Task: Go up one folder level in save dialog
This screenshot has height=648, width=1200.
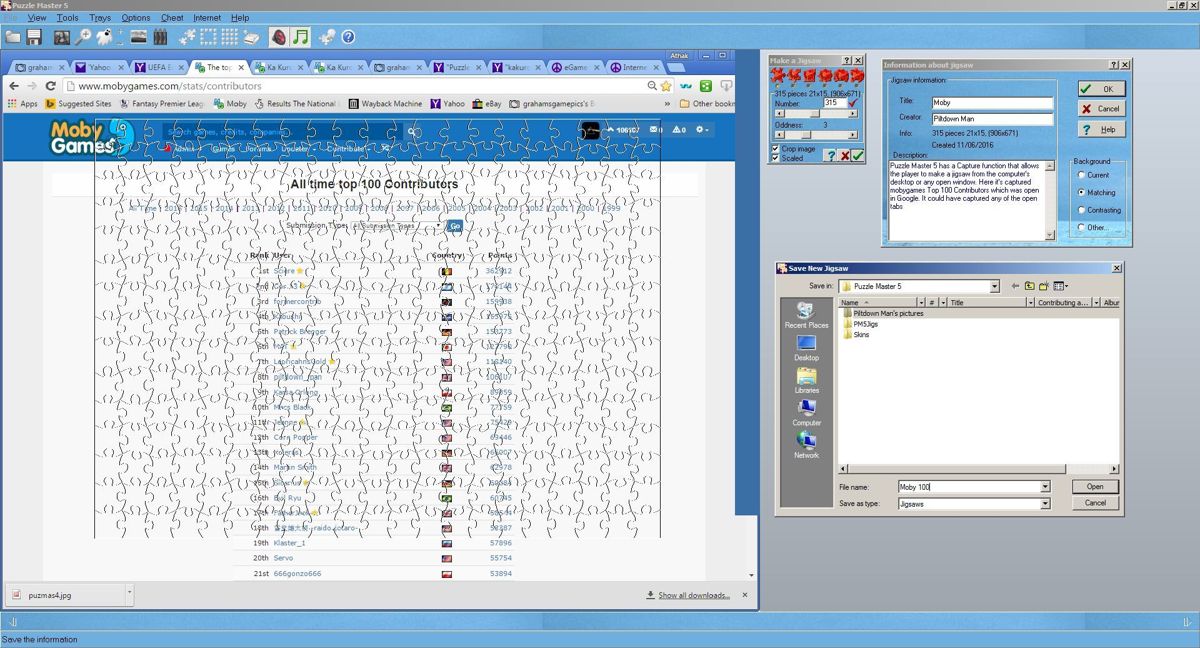Action: [1029, 286]
